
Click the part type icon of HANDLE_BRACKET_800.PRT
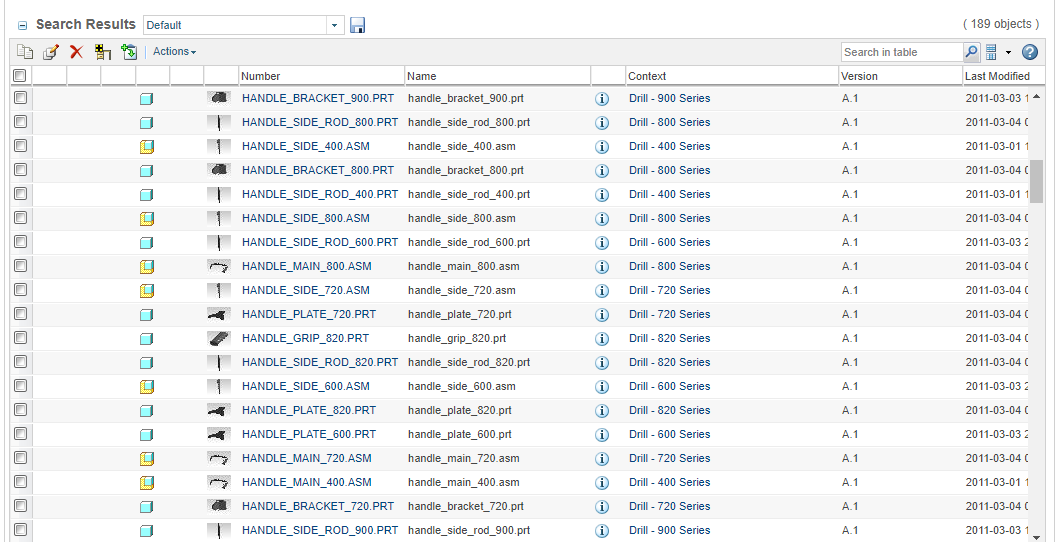coord(146,171)
